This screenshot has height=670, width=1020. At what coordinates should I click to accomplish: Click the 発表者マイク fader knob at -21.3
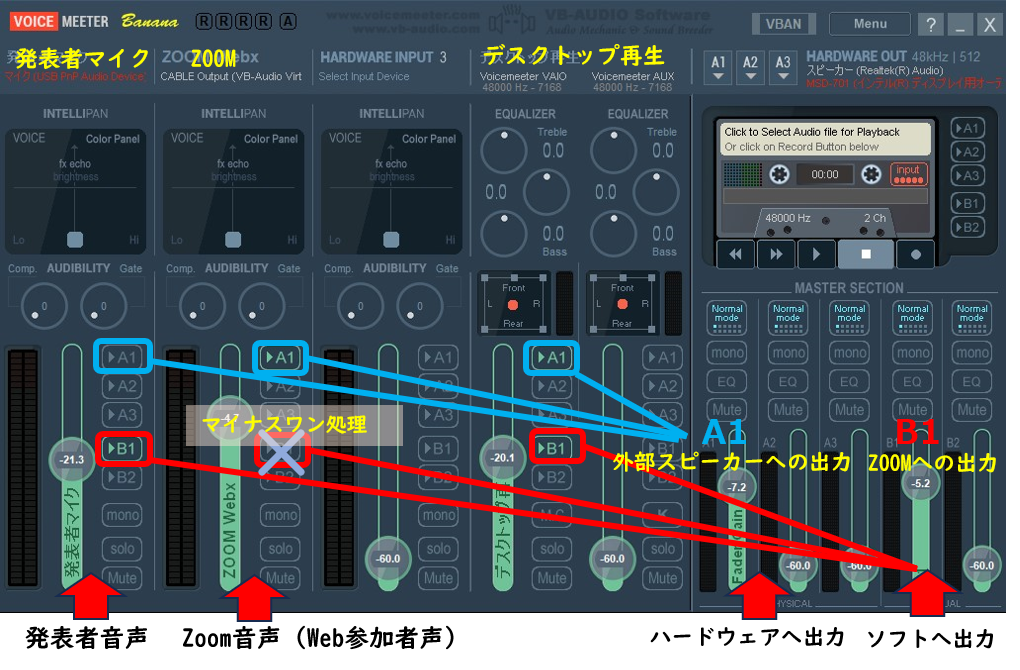click(72, 460)
